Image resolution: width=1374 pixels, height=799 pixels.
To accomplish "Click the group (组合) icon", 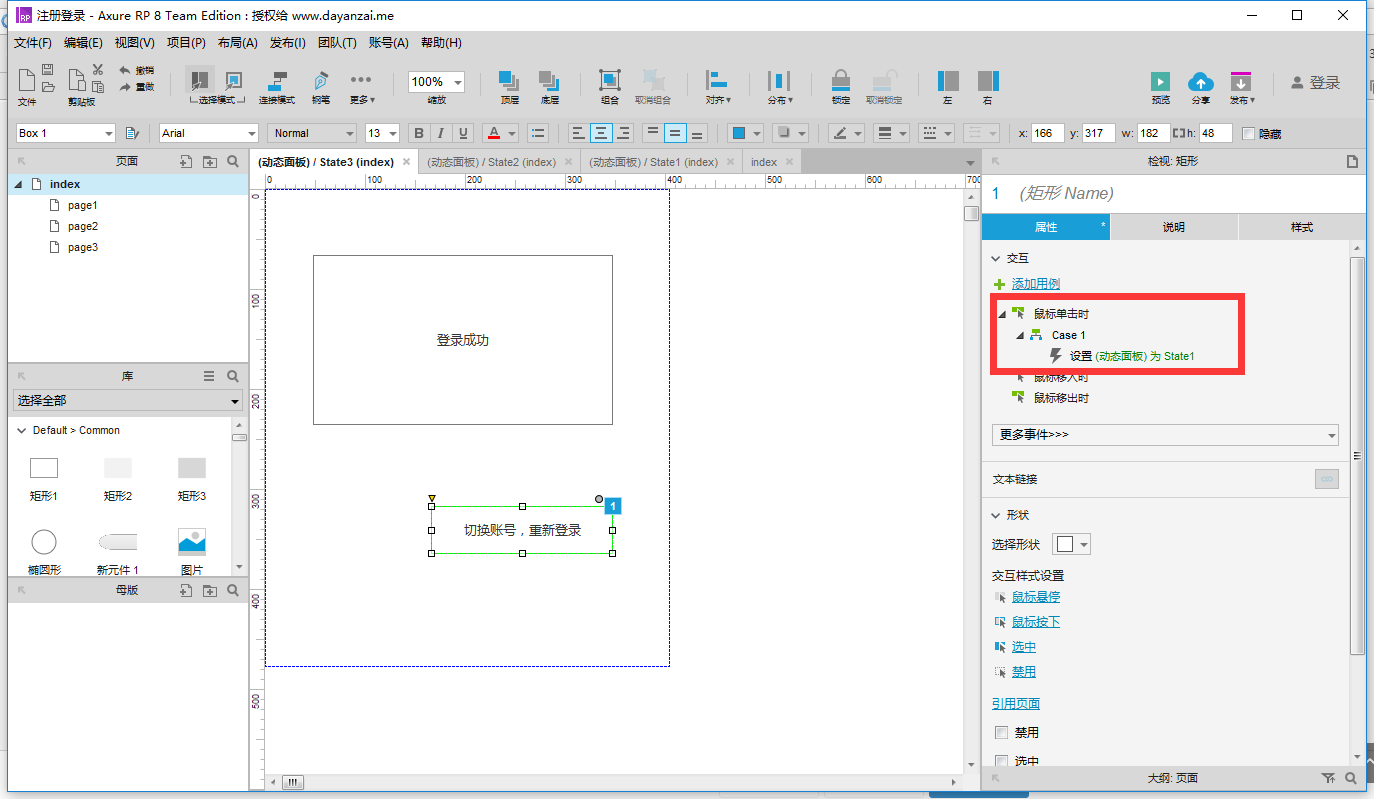I will (x=609, y=81).
